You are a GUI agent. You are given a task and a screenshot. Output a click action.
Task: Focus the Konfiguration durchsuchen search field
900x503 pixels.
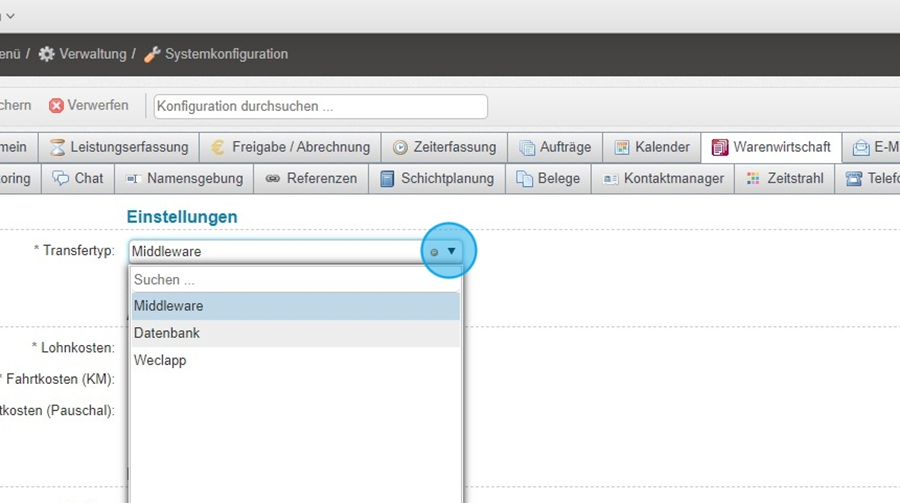point(320,106)
